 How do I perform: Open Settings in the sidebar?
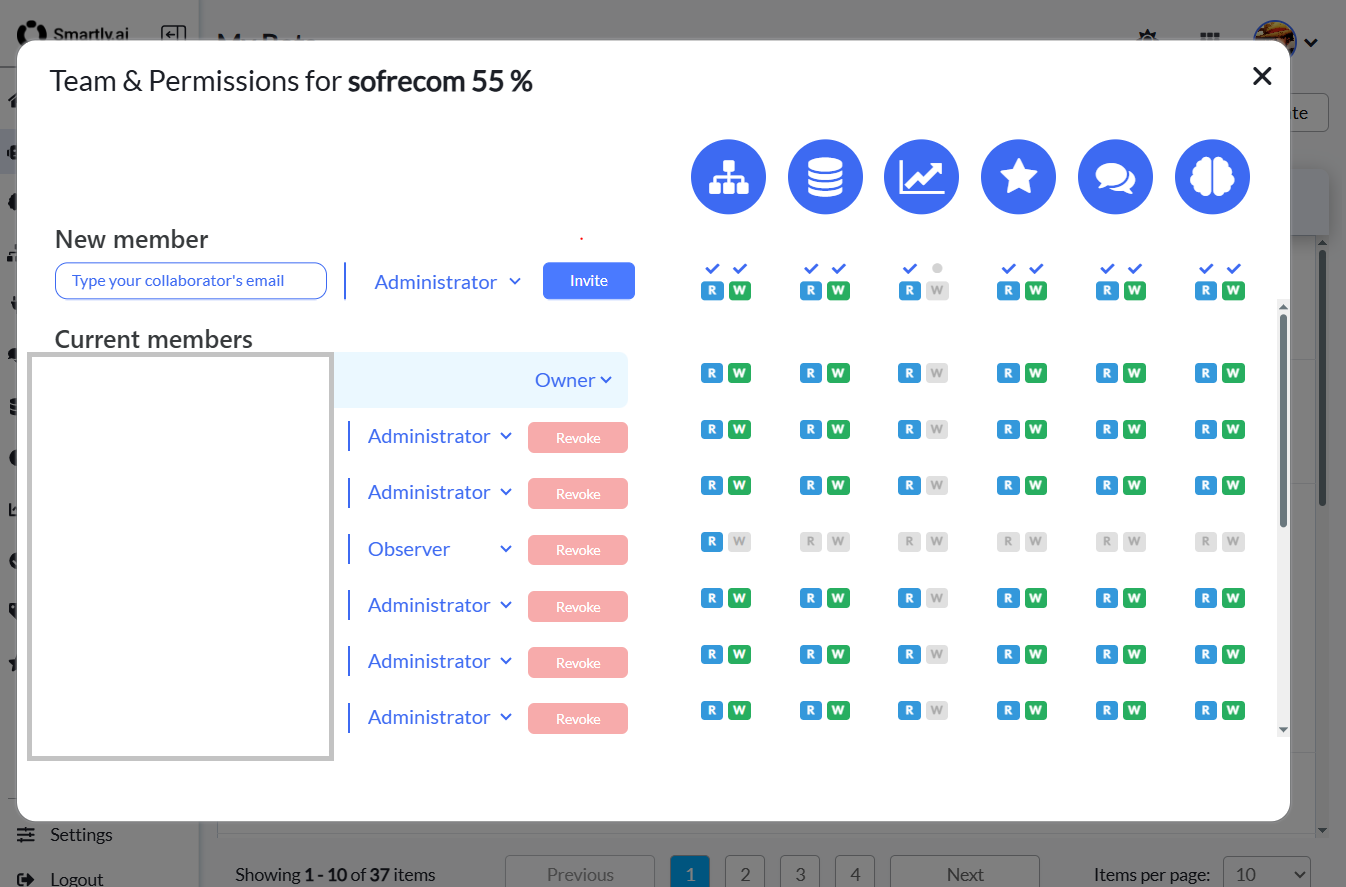[x=81, y=834]
